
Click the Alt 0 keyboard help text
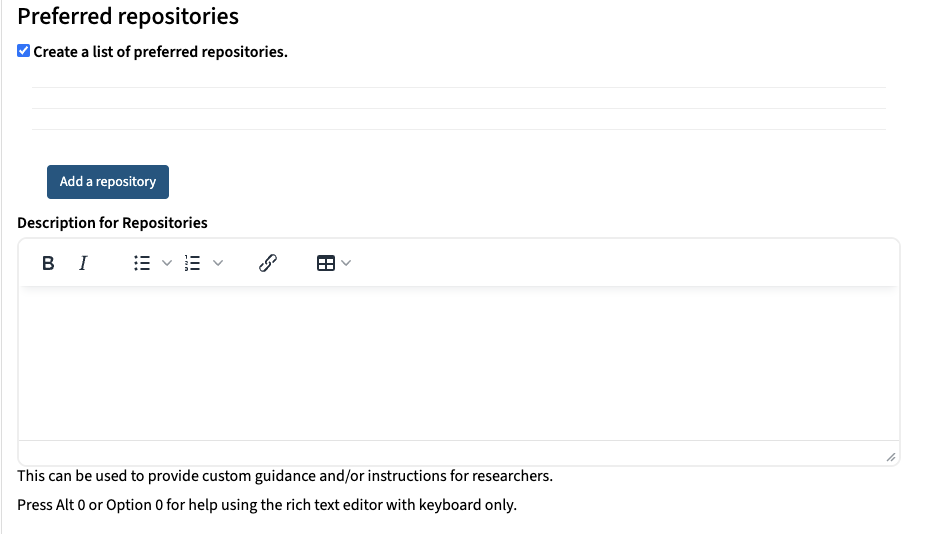267,505
